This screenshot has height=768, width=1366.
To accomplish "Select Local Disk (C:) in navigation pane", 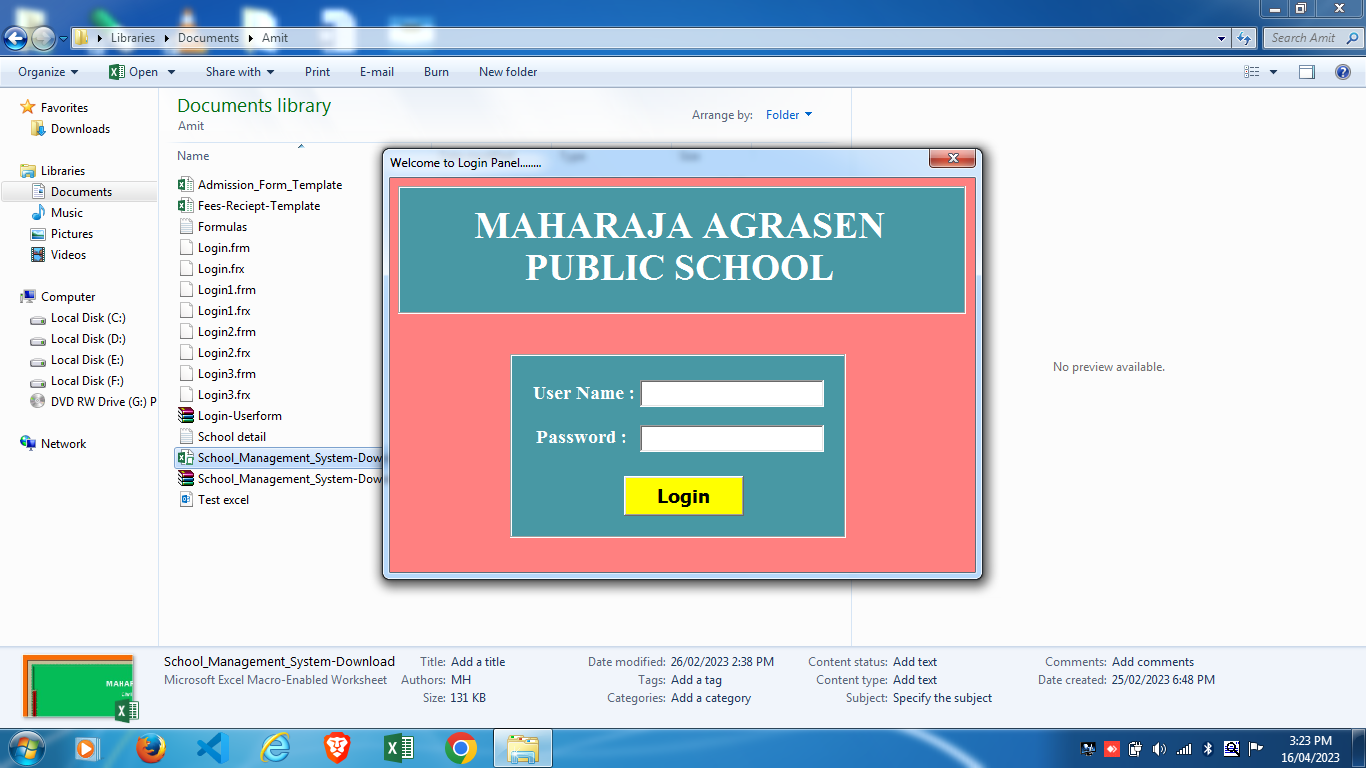I will (x=88, y=318).
